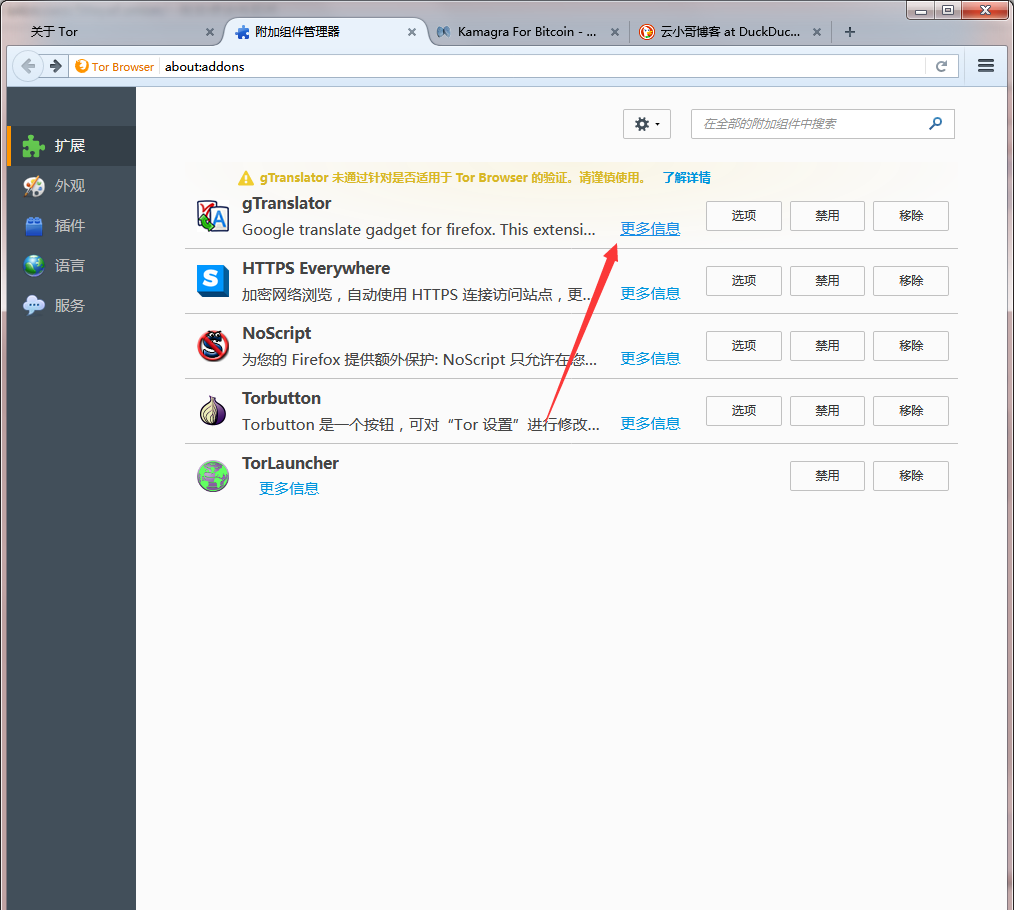This screenshot has width=1014, height=910.
Task: Open 选项 options for HTTPS Everywhere
Action: pyautogui.click(x=744, y=281)
